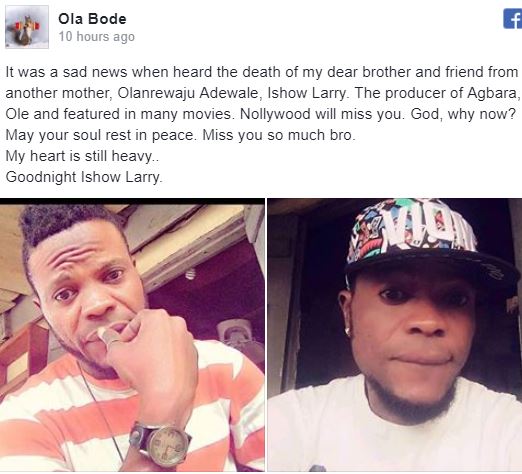Click the word 'Nollywood' in the post text
Viewport: 522px width, 474px height.
(275, 114)
